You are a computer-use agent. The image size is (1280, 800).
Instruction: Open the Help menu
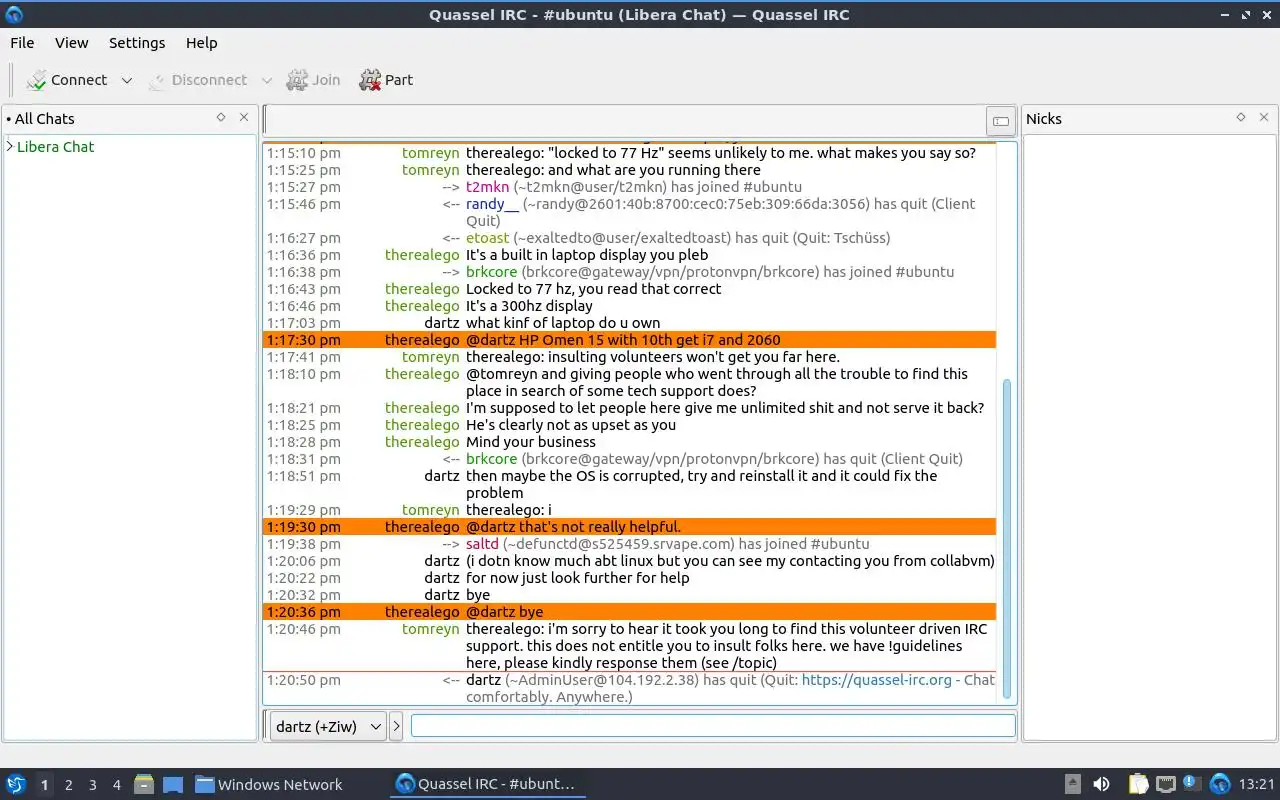[201, 43]
